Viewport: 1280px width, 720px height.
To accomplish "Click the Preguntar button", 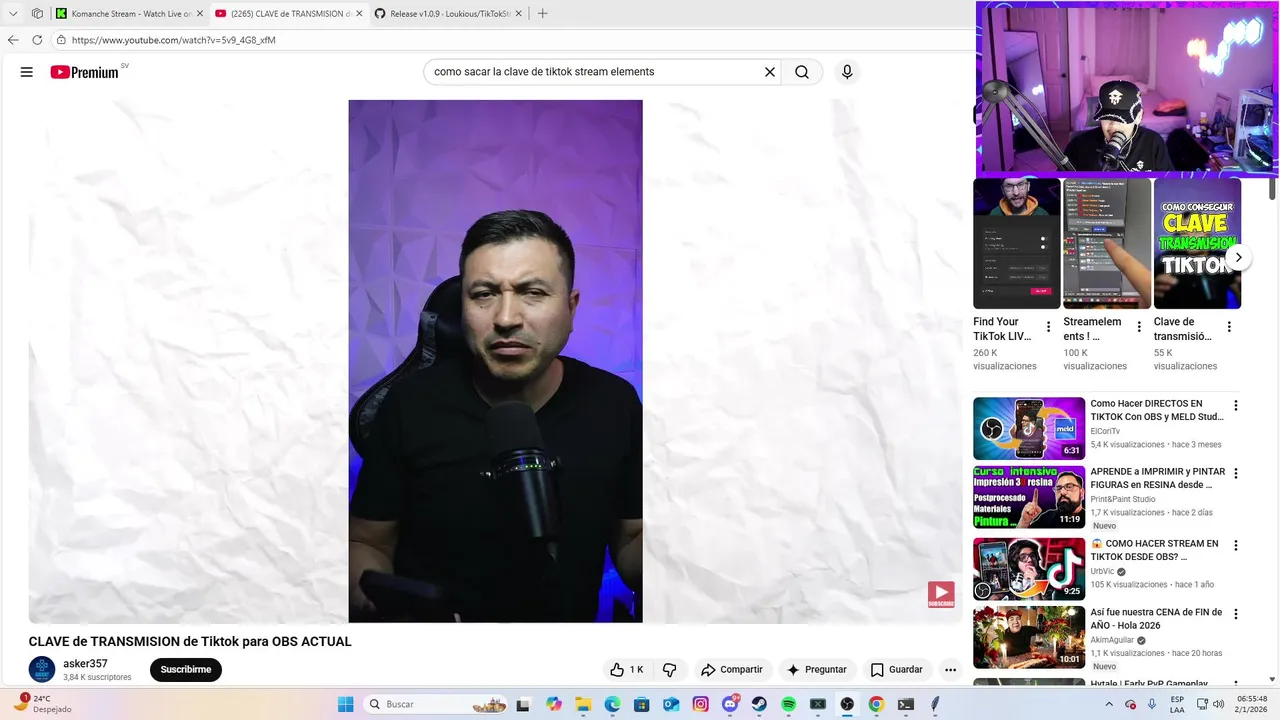I will [x=817, y=670].
